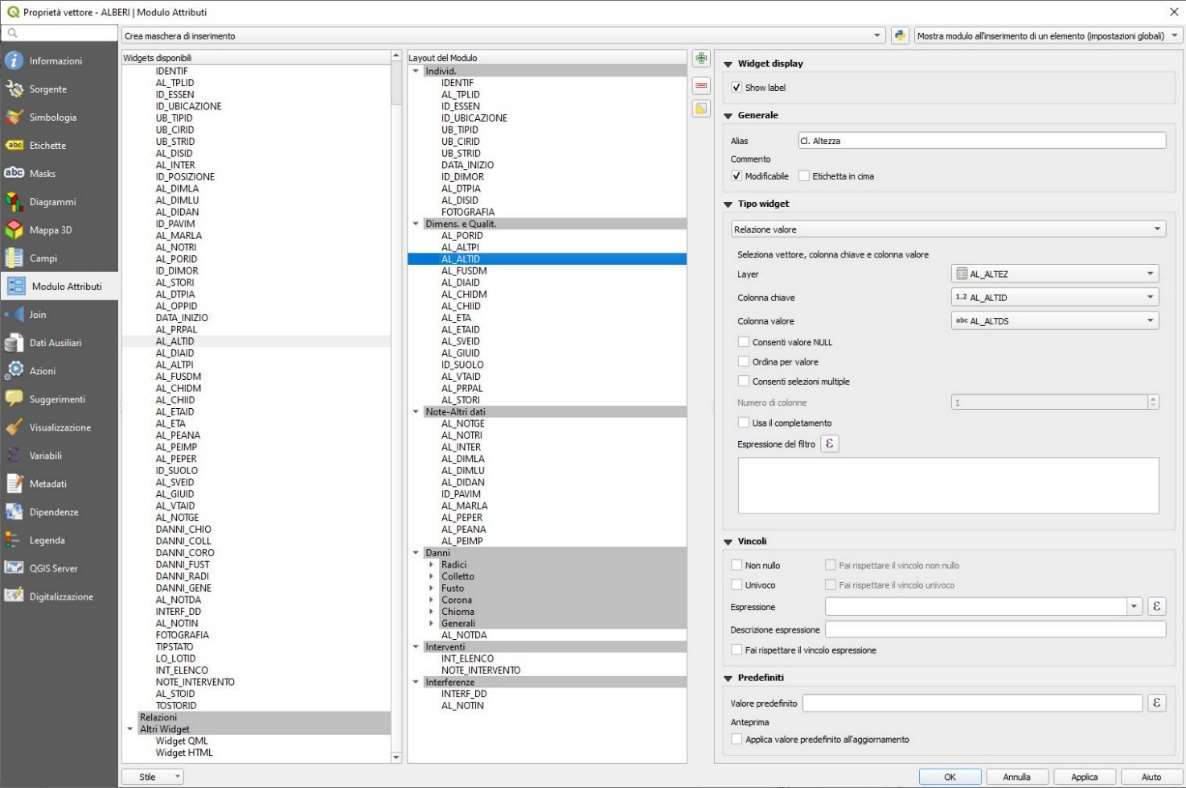Click the Python init function icon

tap(900, 35)
